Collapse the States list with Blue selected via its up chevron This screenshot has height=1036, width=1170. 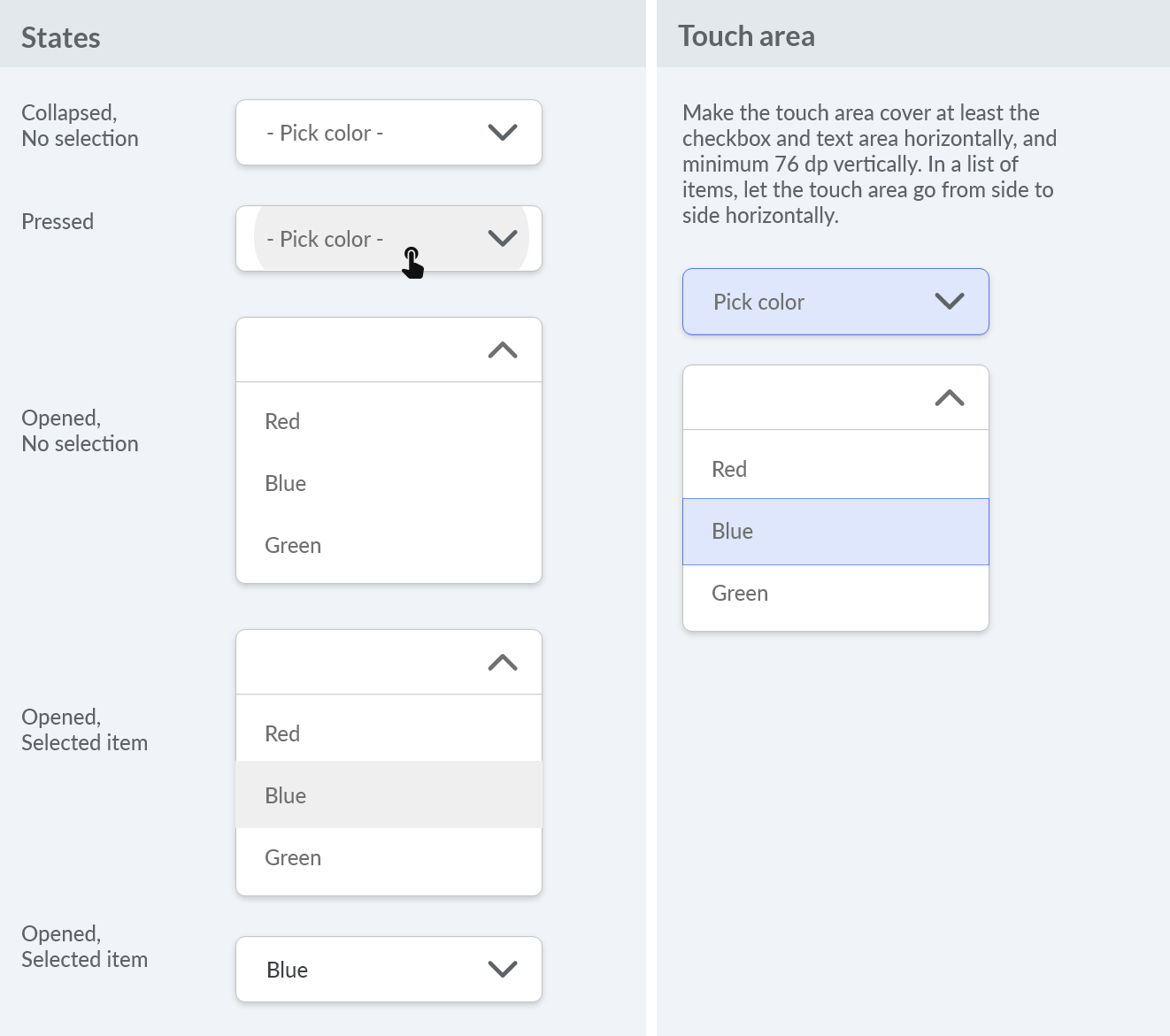click(503, 663)
